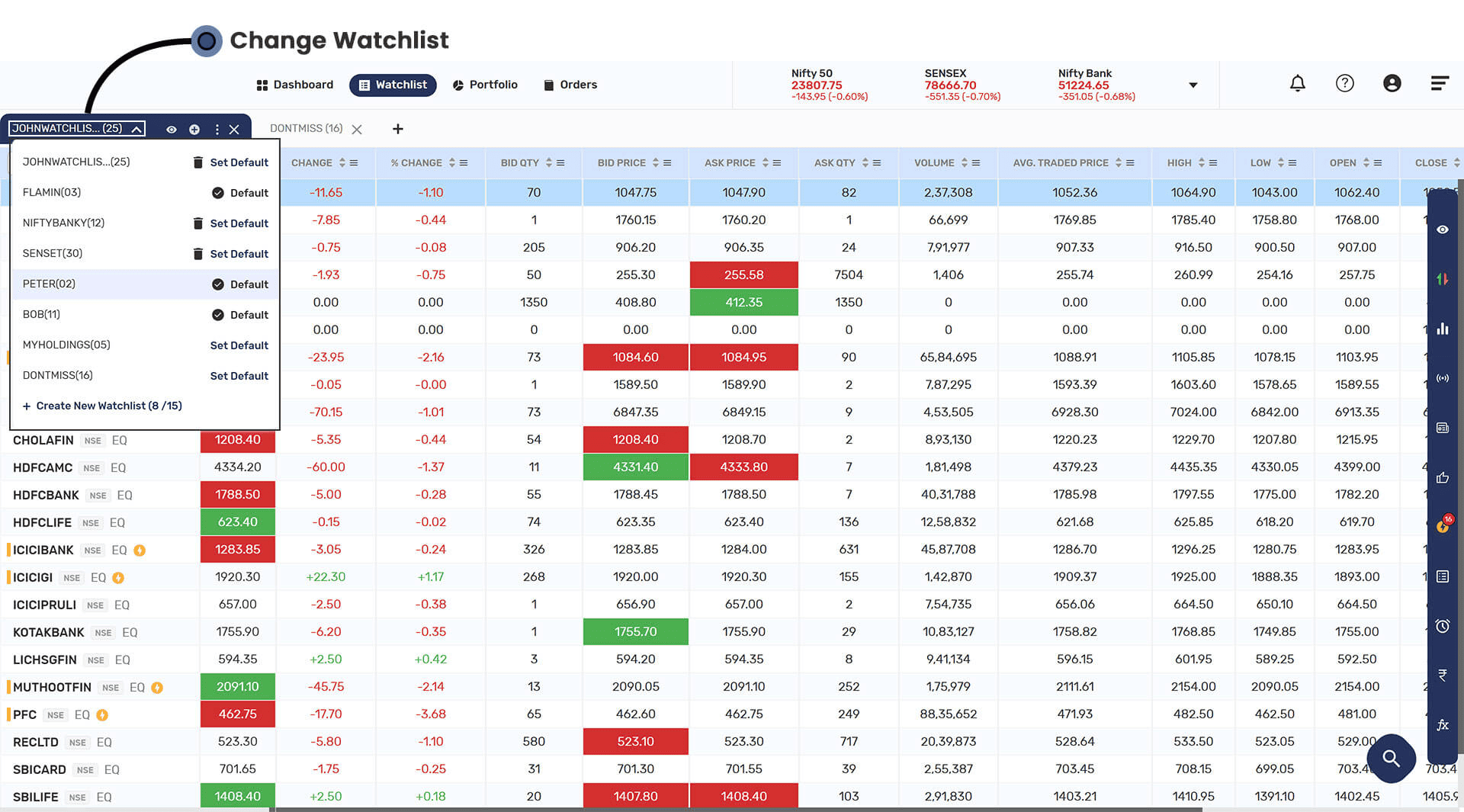
Task: Sort by BID QTY column arrows
Action: [549, 162]
